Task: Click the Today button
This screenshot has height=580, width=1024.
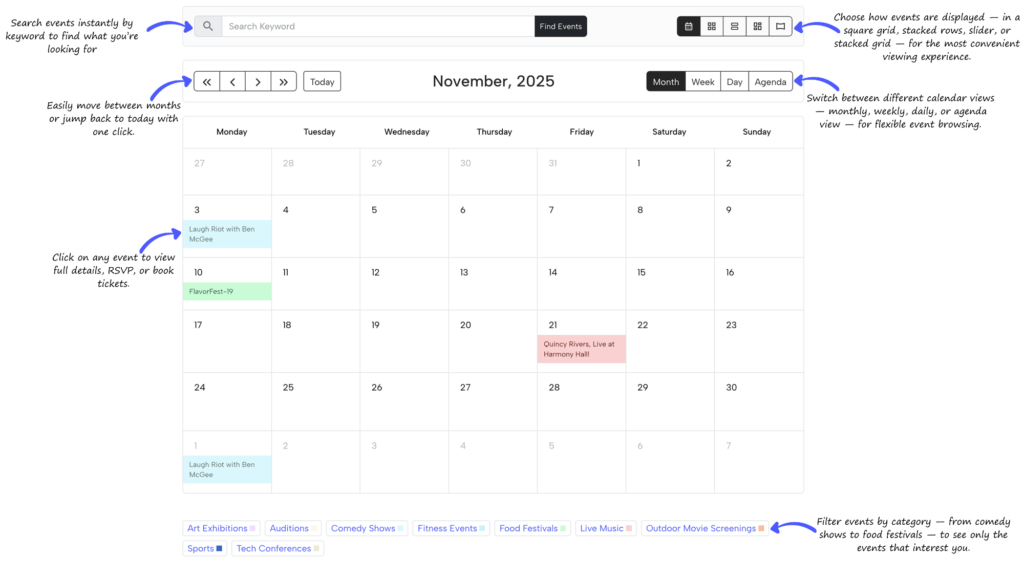Action: pos(322,82)
